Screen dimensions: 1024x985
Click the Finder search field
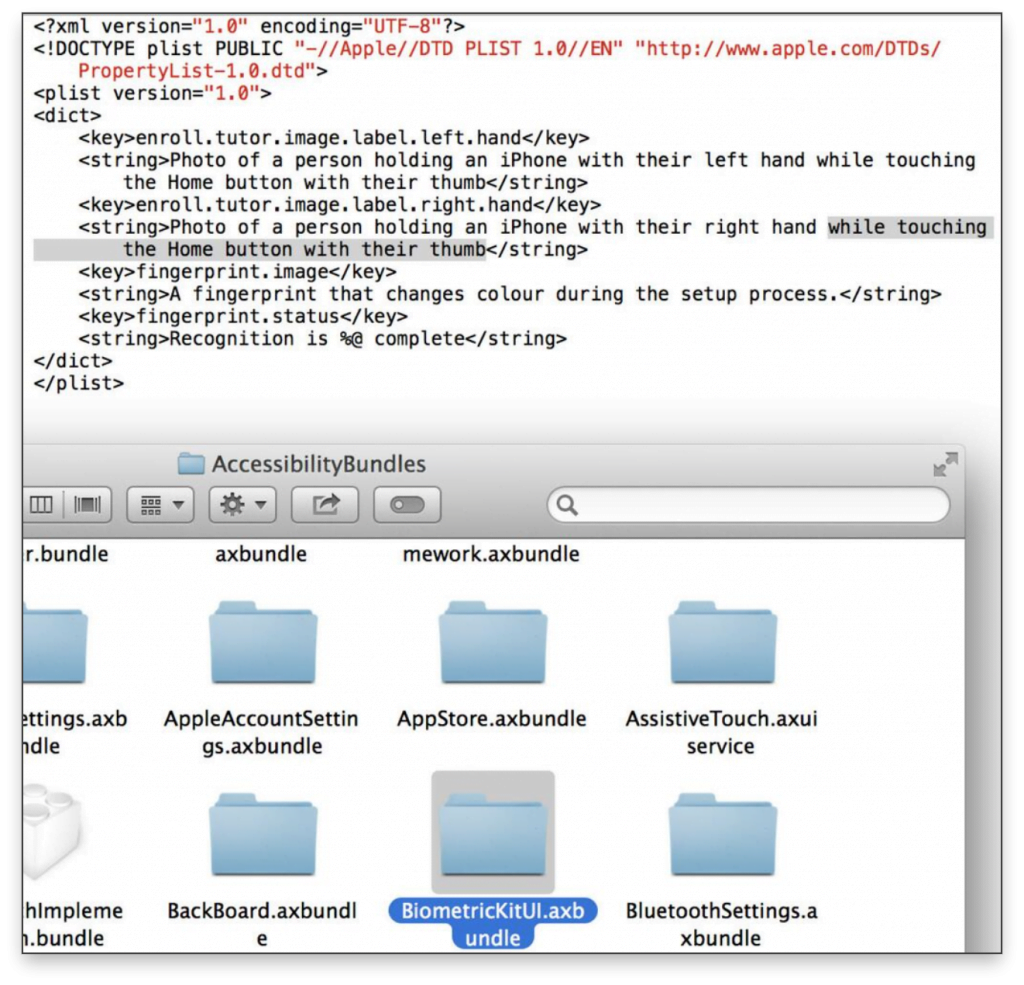tap(748, 505)
